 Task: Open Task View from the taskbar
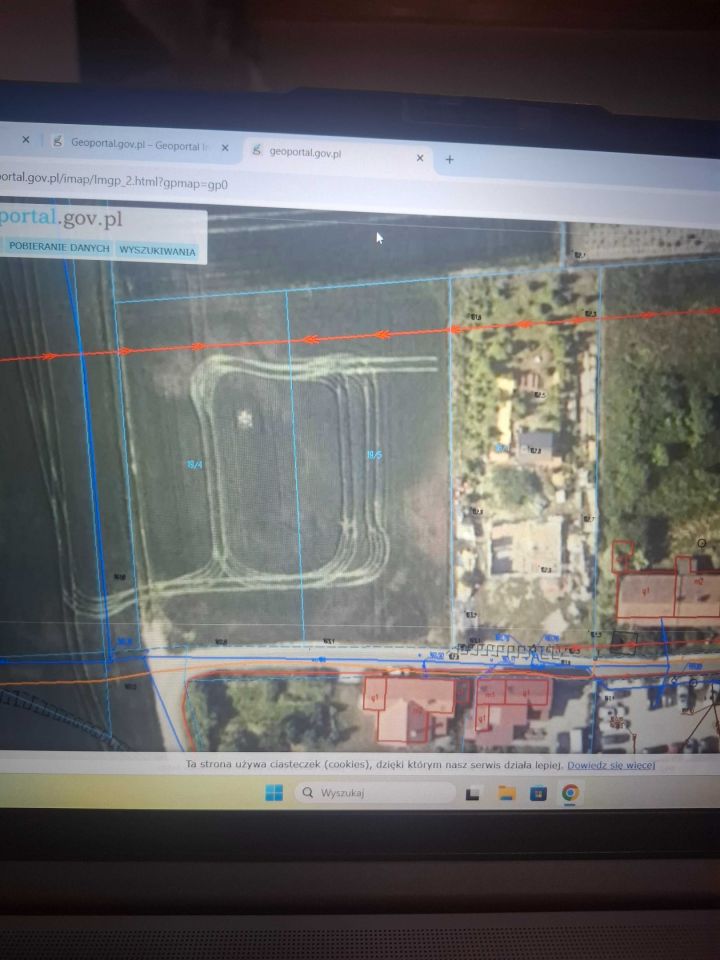(473, 794)
